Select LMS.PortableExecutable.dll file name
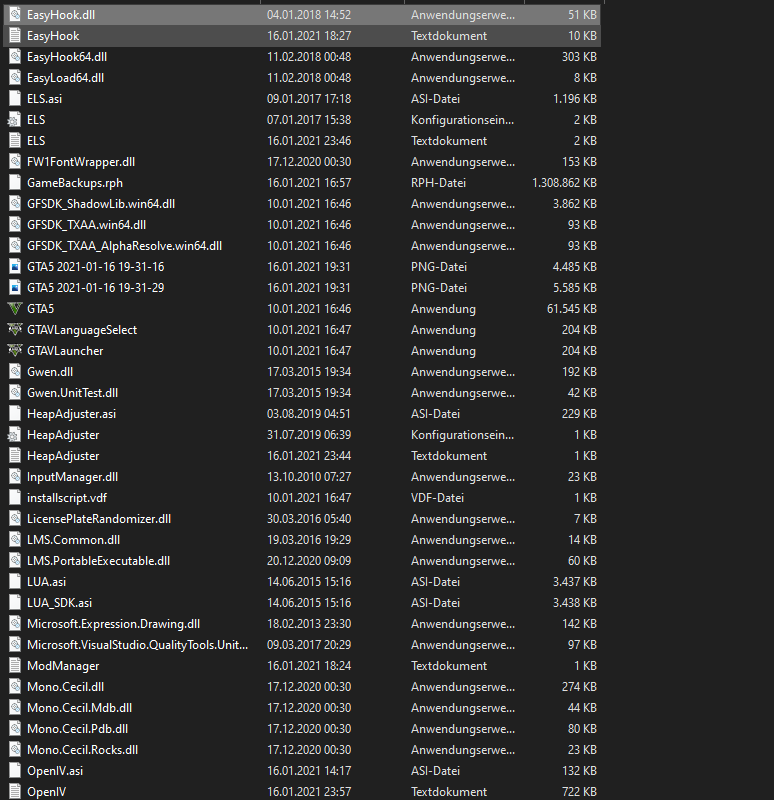Viewport: 774px width, 800px height. coord(98,561)
